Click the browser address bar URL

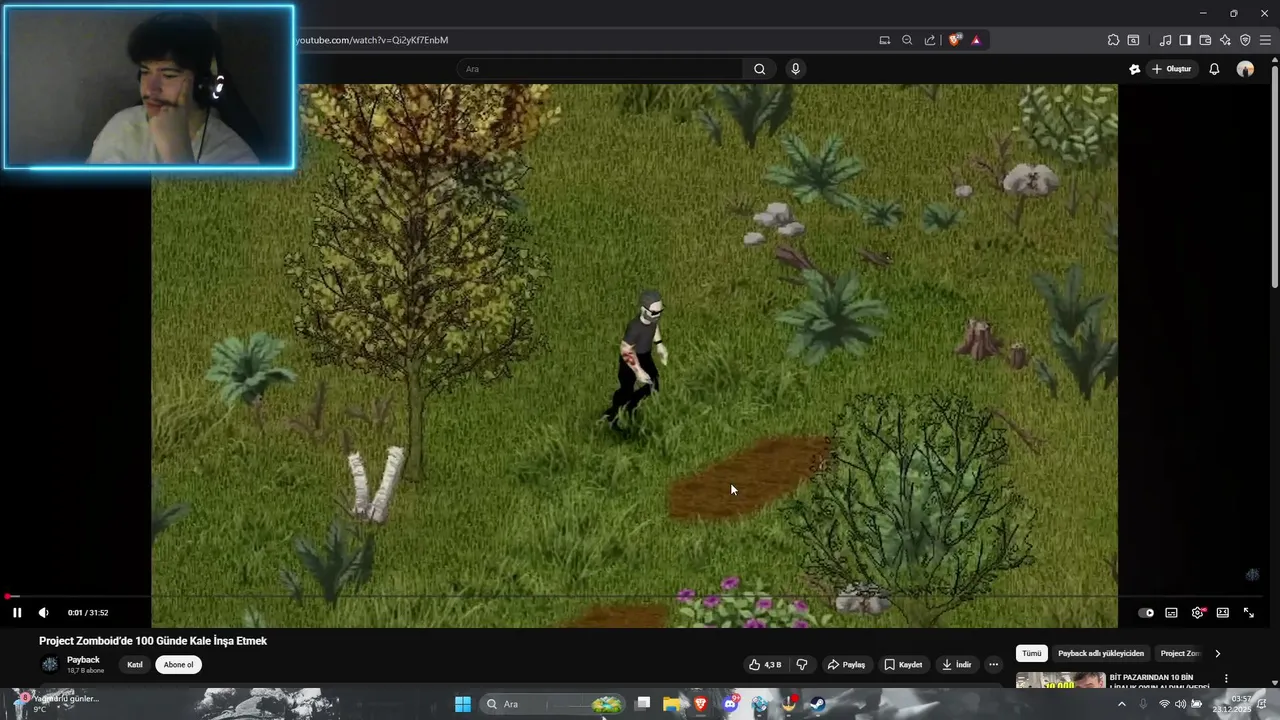click(x=372, y=40)
